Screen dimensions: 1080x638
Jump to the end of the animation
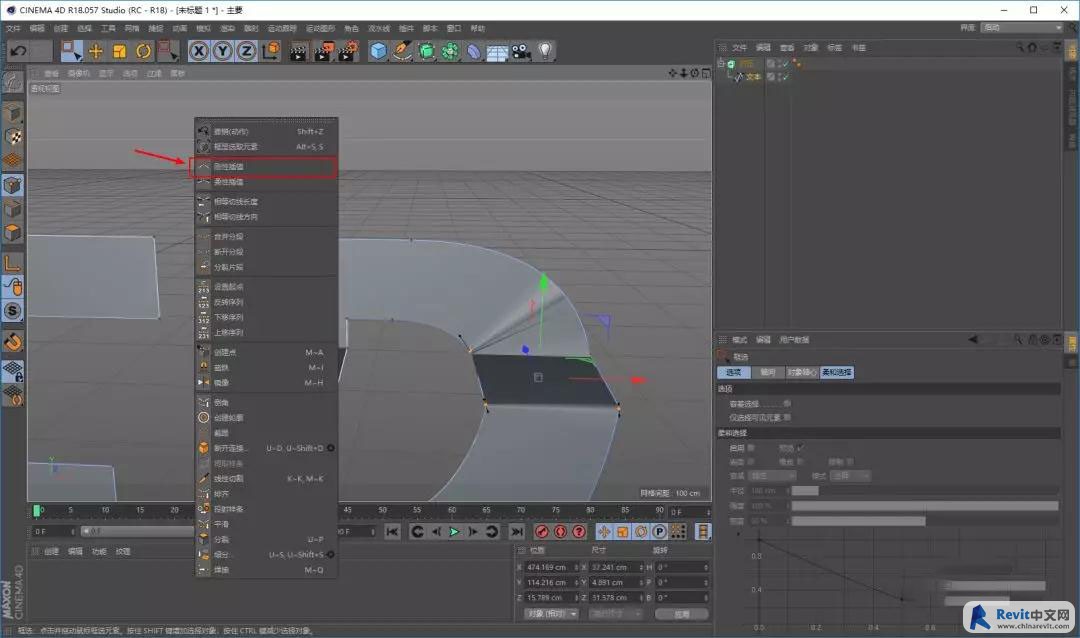click(x=517, y=531)
